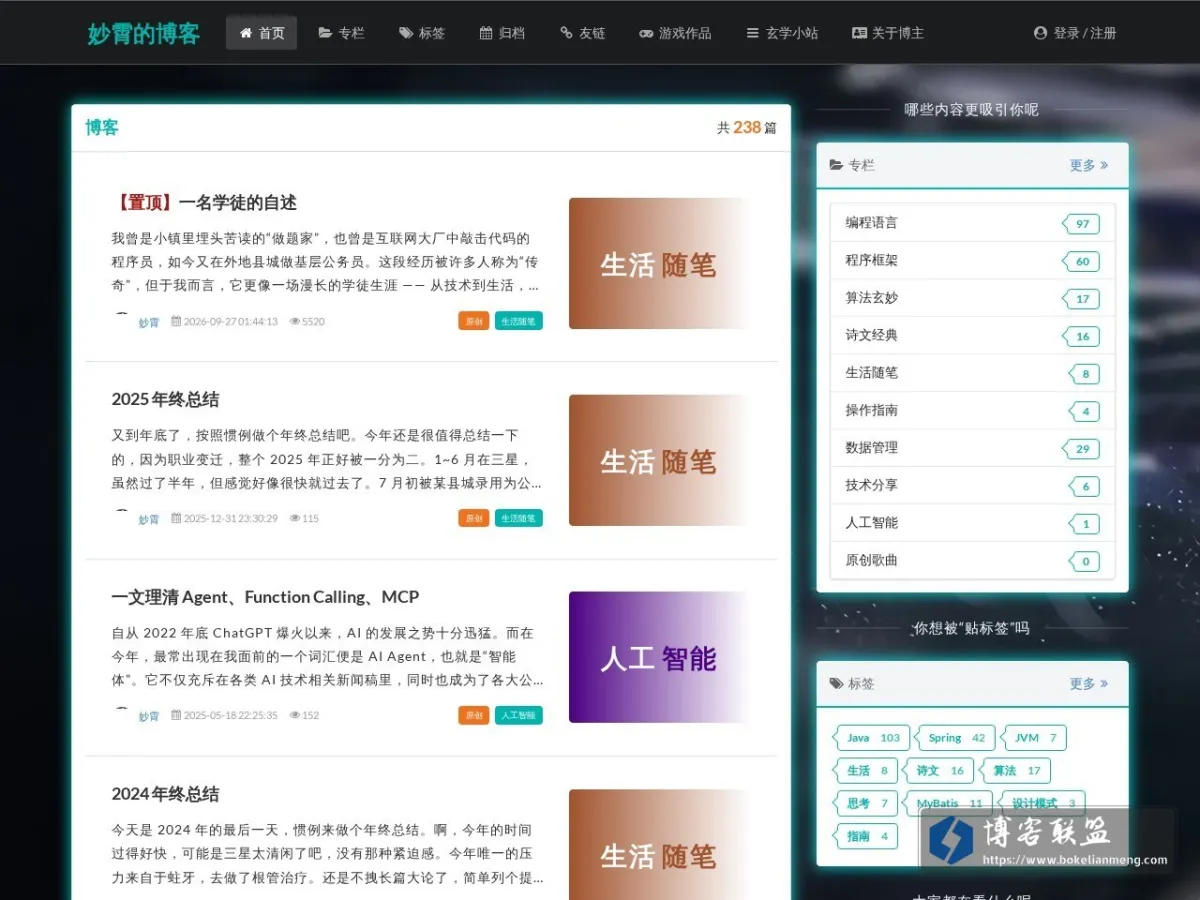Viewport: 1200px width, 900px height.
Task: Open the 妙霄的博客 site logo
Action: click(x=143, y=33)
